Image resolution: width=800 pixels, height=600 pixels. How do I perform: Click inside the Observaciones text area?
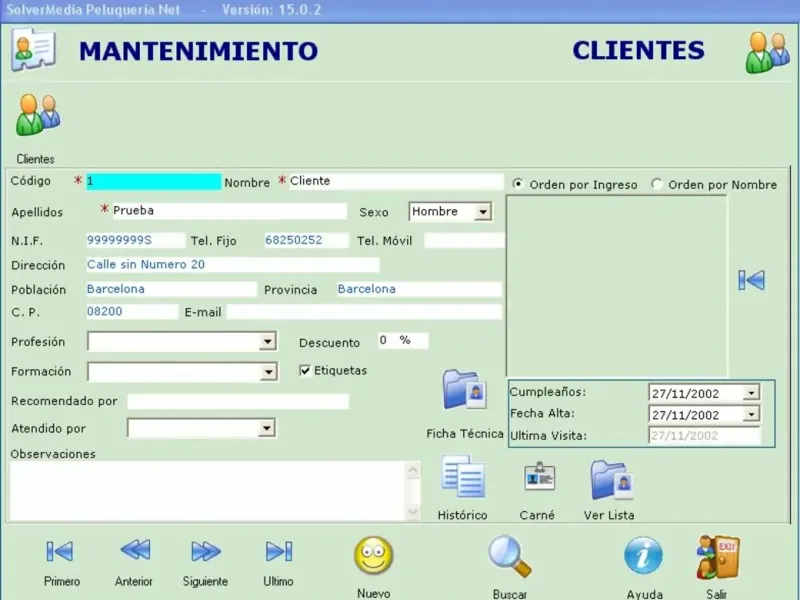[x=208, y=491]
